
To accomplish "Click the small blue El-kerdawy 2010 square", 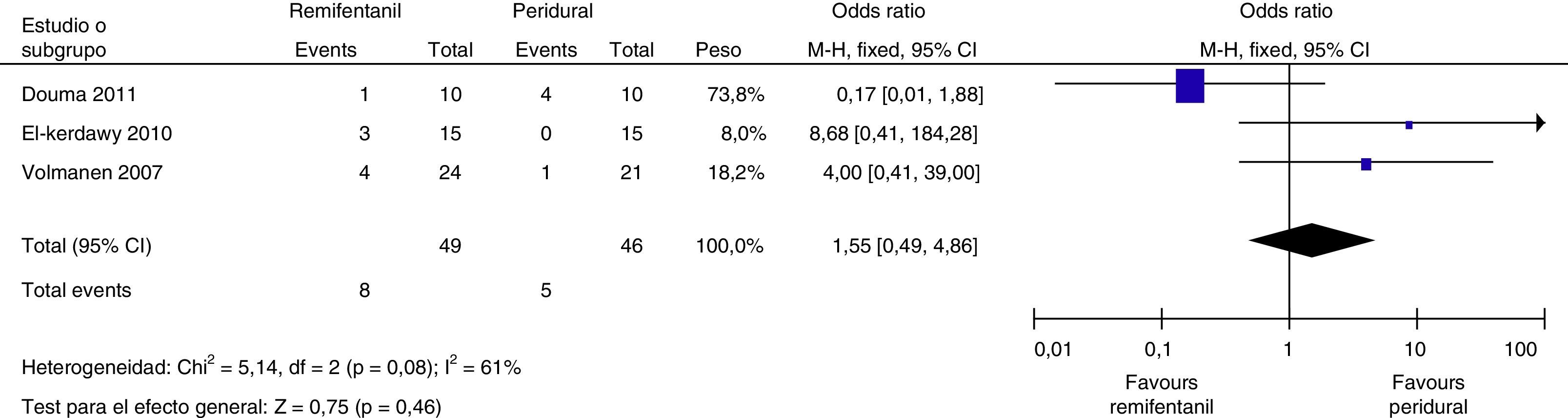I will [x=1408, y=125].
